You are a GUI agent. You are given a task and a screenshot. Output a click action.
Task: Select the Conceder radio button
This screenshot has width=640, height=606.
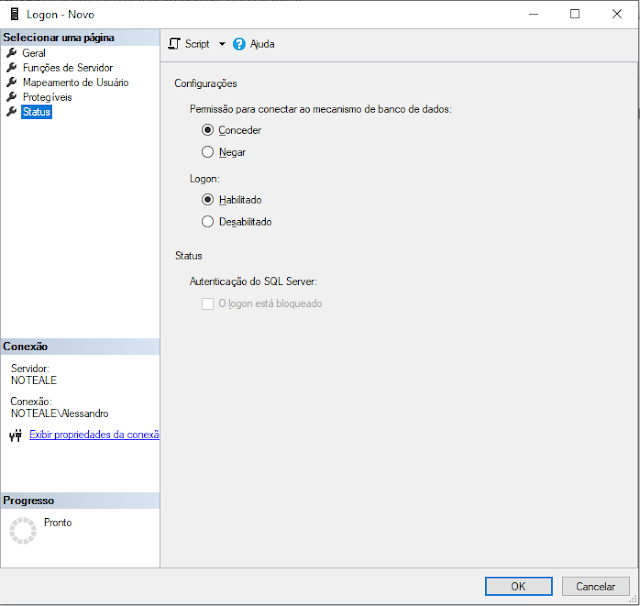[208, 130]
